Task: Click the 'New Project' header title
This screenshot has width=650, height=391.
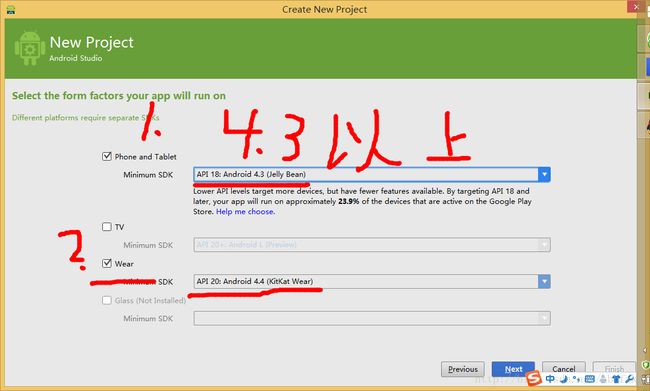Action: coord(92,42)
